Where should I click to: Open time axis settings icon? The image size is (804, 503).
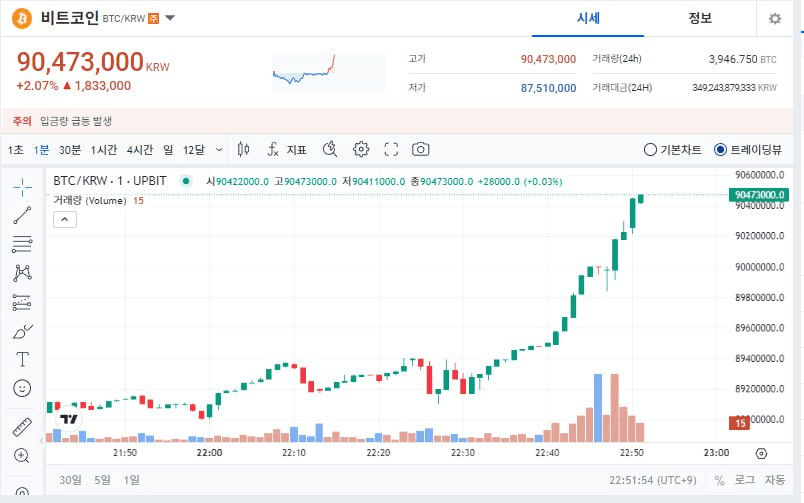point(761,453)
